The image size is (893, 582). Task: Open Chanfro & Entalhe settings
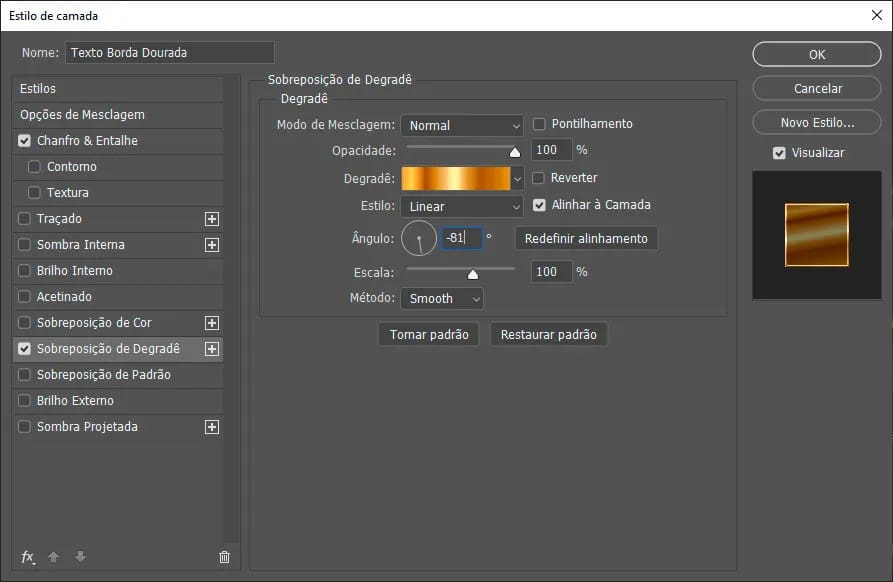click(87, 141)
